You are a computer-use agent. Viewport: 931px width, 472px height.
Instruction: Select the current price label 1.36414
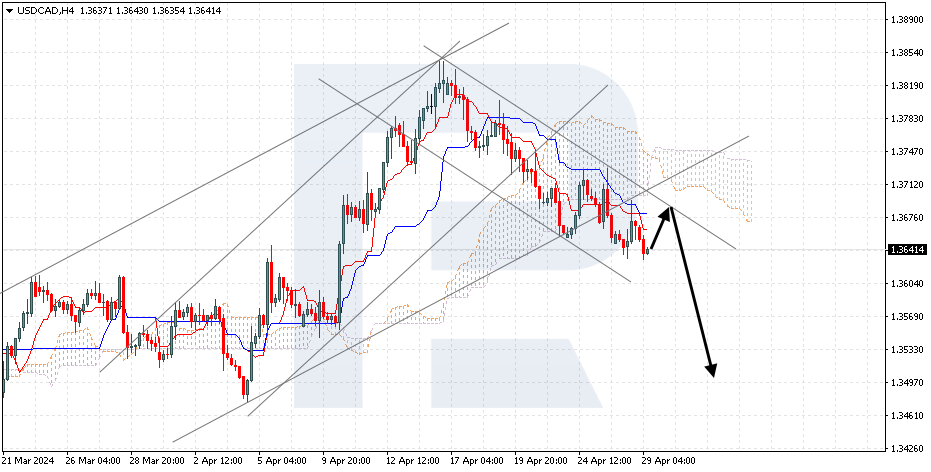[908, 250]
